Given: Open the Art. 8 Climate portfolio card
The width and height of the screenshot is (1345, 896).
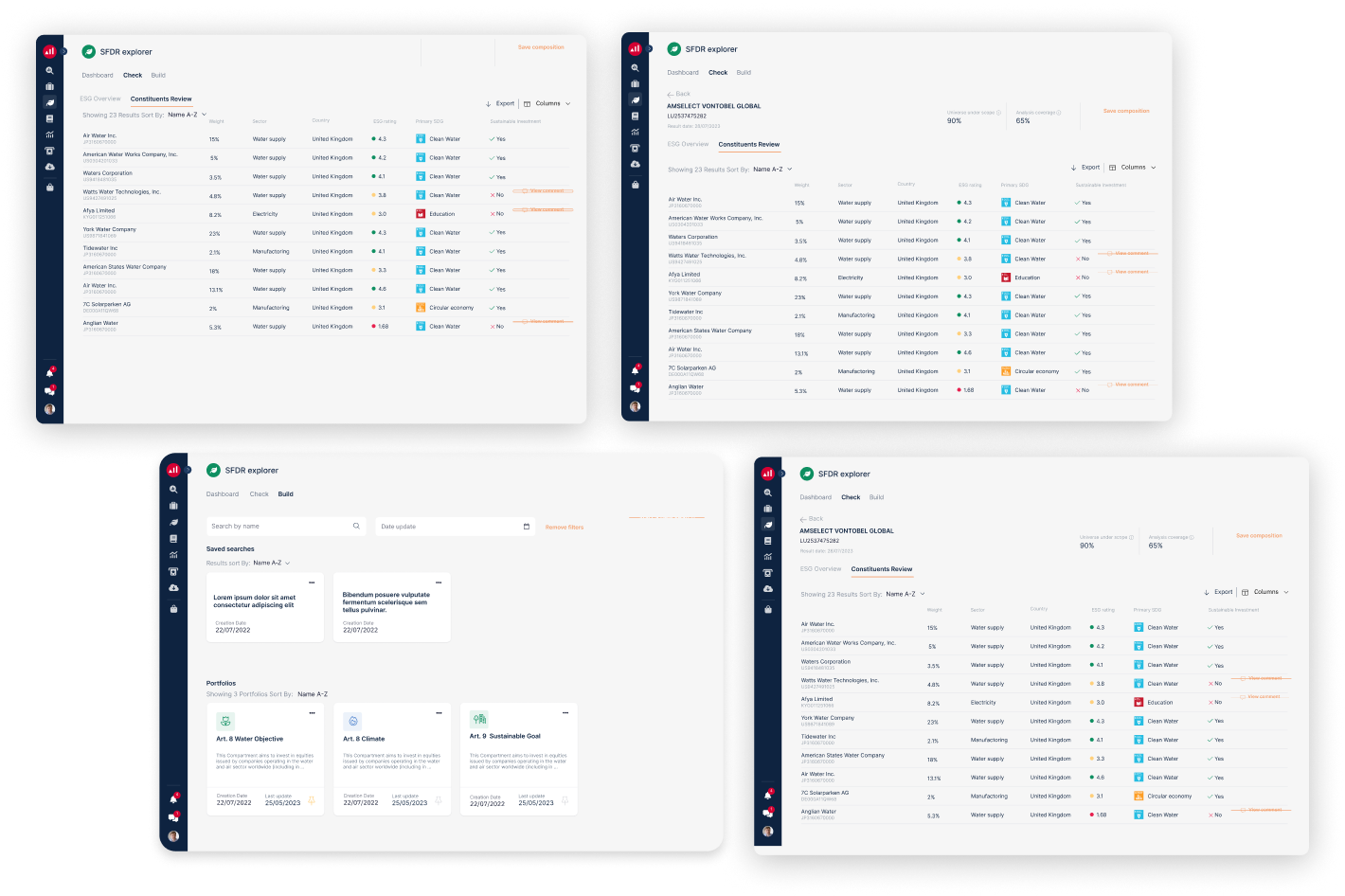Looking at the screenshot, I should tap(392, 759).
